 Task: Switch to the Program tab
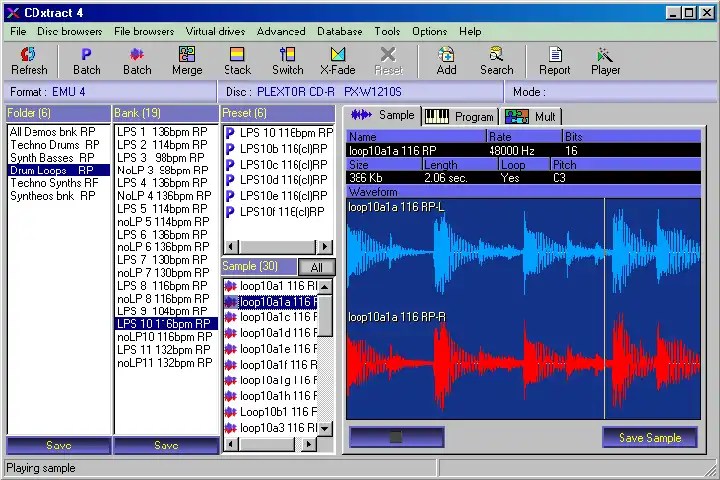click(460, 117)
